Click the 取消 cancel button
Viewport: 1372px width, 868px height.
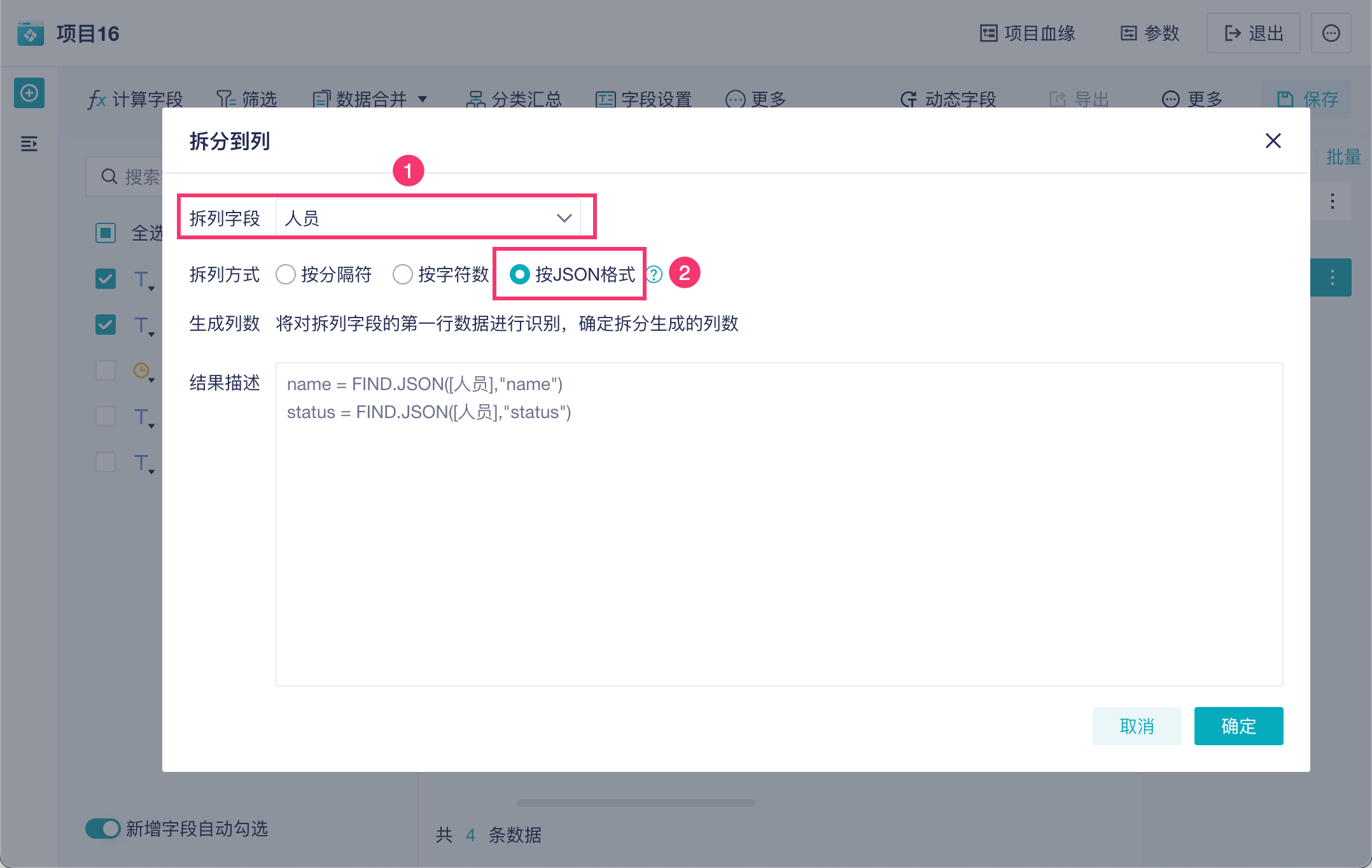coord(1137,725)
